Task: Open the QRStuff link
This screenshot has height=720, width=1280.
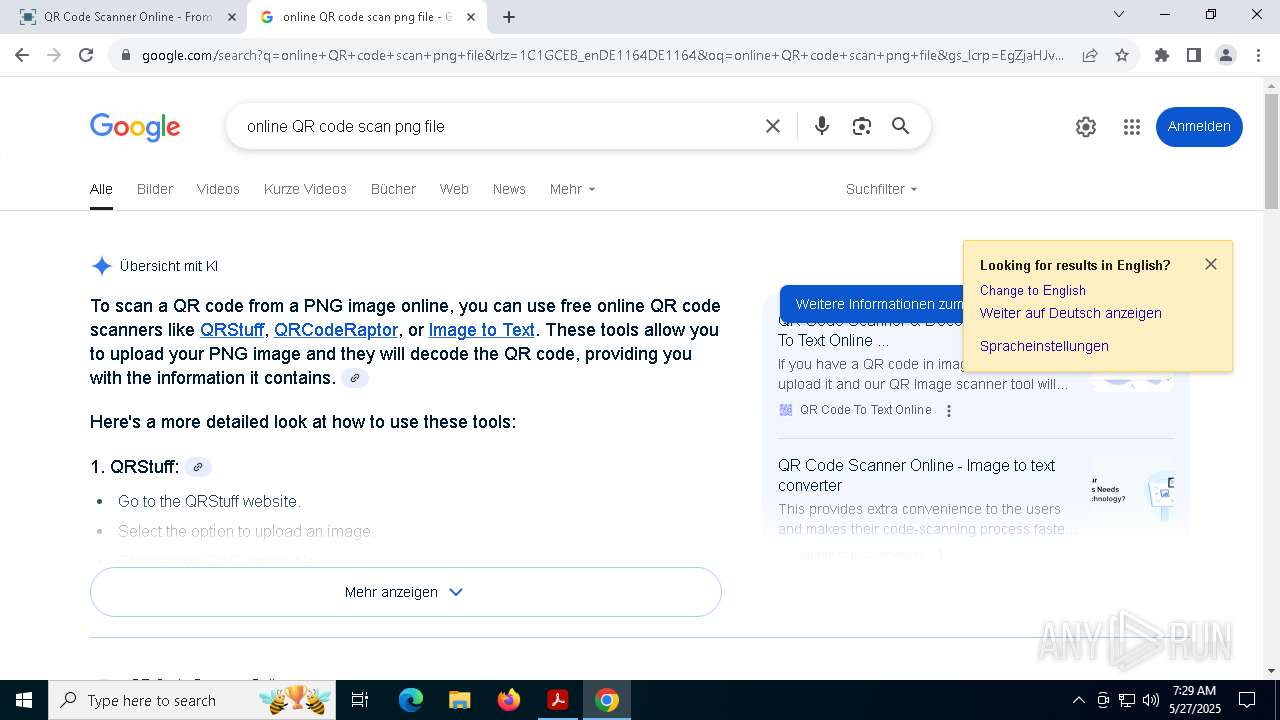Action: coord(232,330)
